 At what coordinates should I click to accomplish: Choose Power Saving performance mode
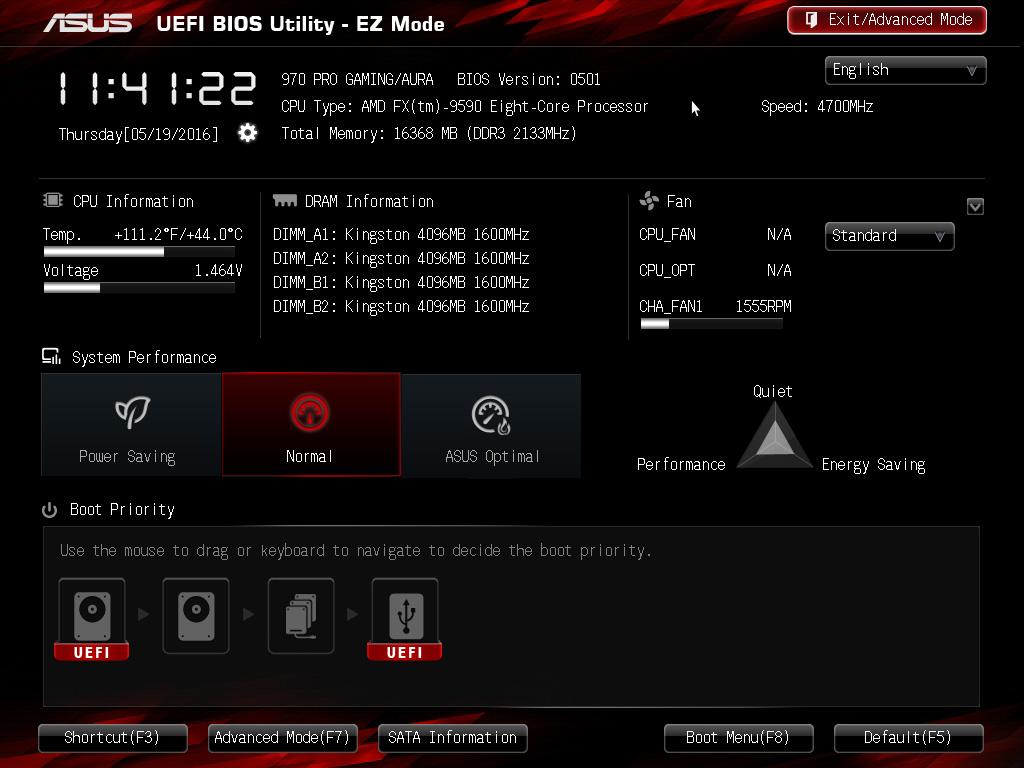point(131,425)
